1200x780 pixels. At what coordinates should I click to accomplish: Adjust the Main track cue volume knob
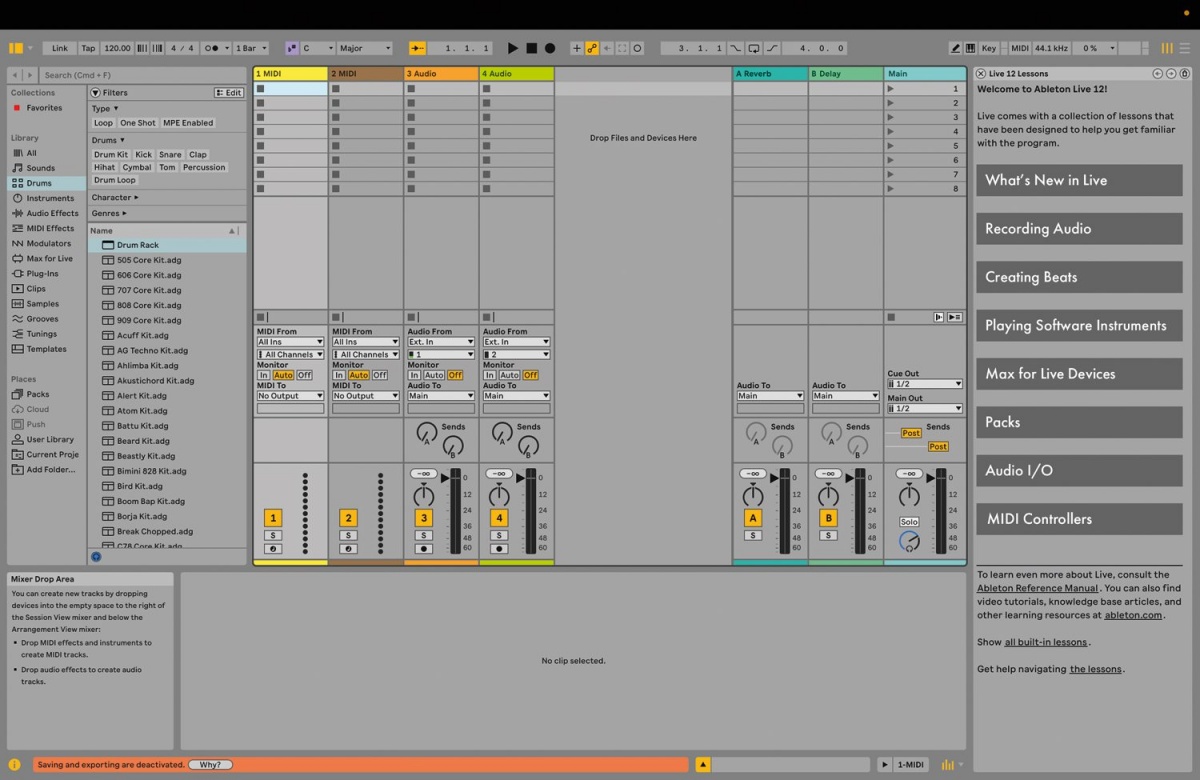909,541
